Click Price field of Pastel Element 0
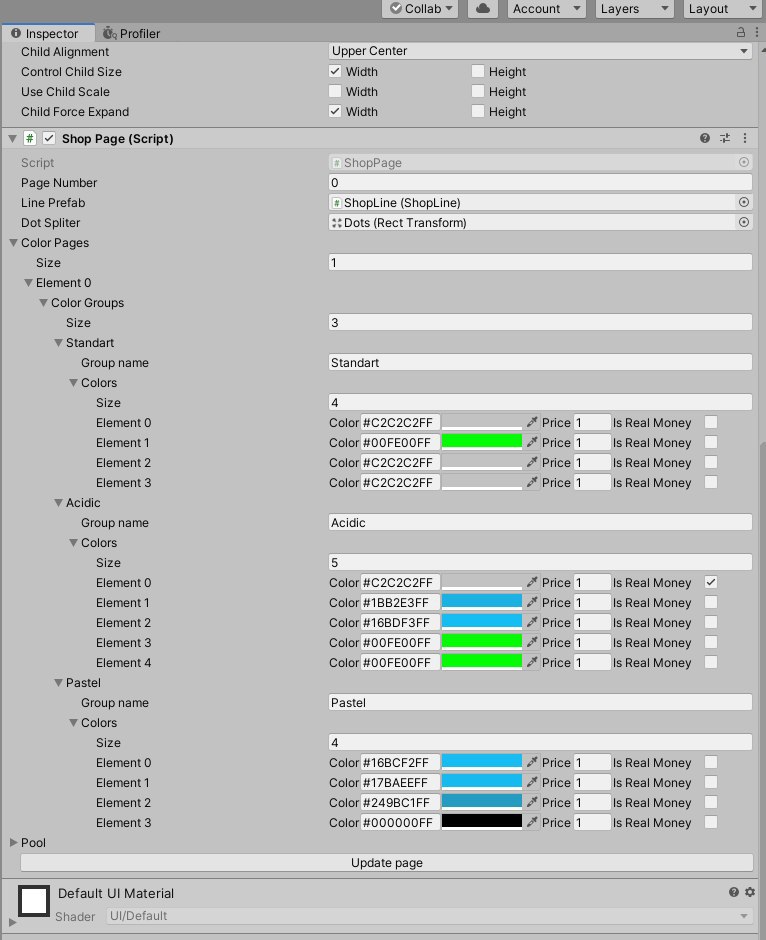The height and width of the screenshot is (940, 766). point(592,762)
